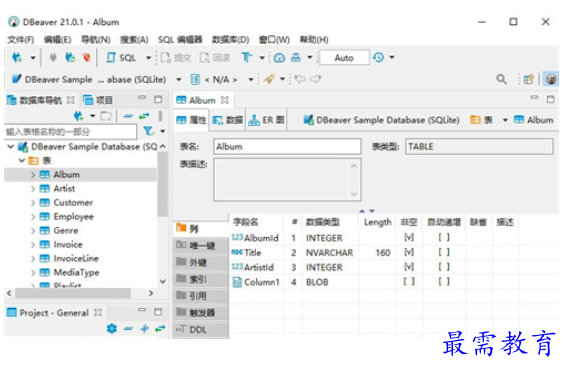
Task: Click the navigator link with editor icon
Action: [144, 116]
